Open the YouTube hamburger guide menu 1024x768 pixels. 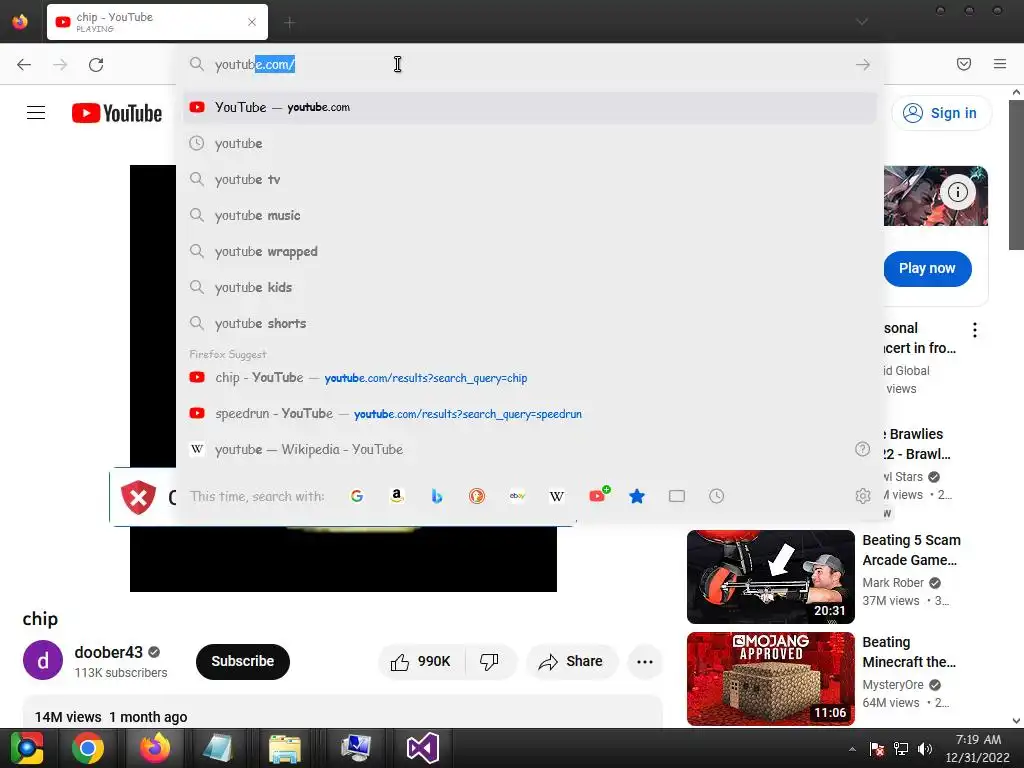point(36,113)
